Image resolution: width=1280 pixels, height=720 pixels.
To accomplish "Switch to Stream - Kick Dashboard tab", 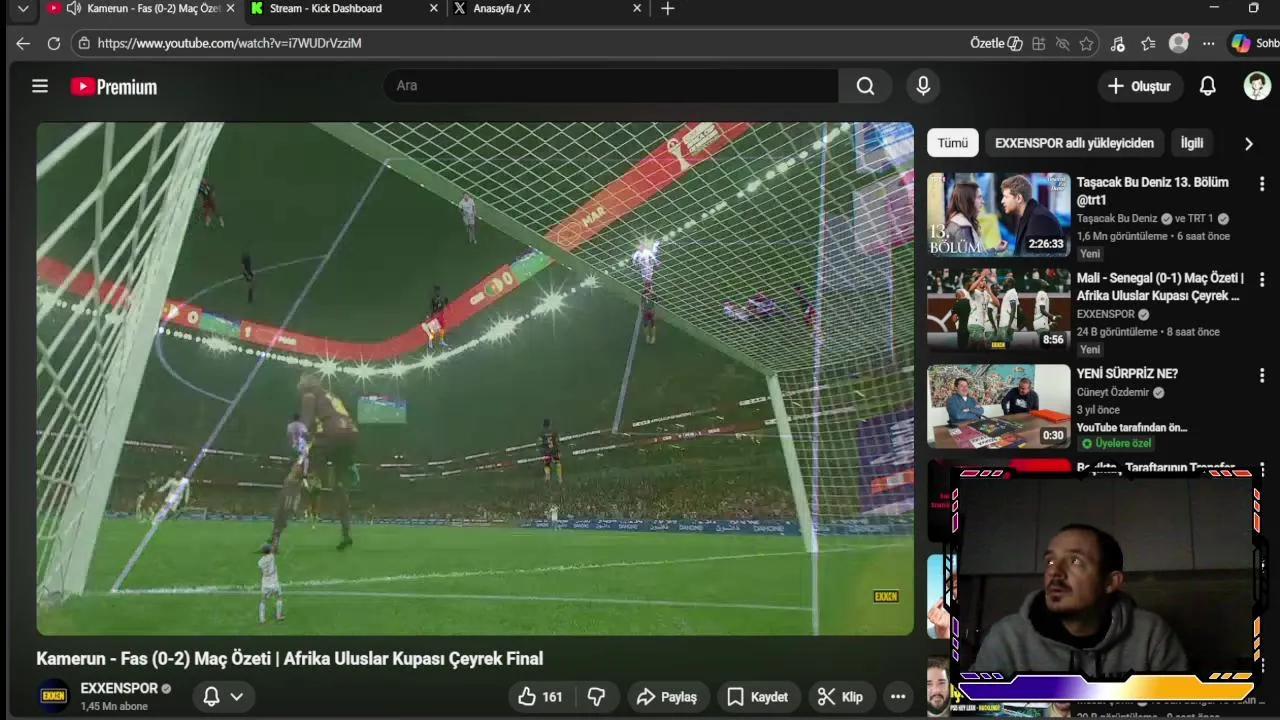I will (x=326, y=8).
